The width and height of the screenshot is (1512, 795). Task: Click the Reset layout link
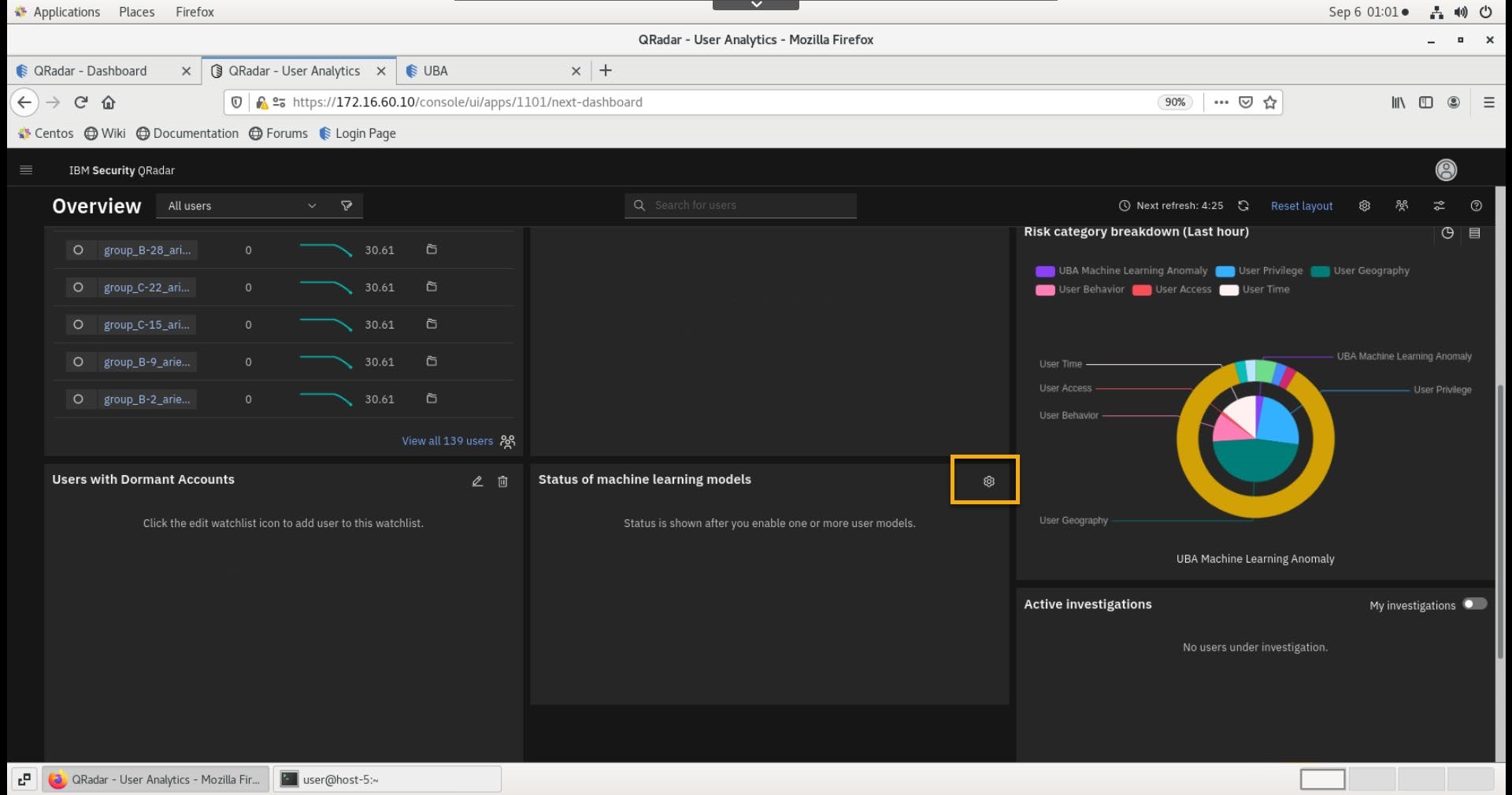tap(1302, 206)
